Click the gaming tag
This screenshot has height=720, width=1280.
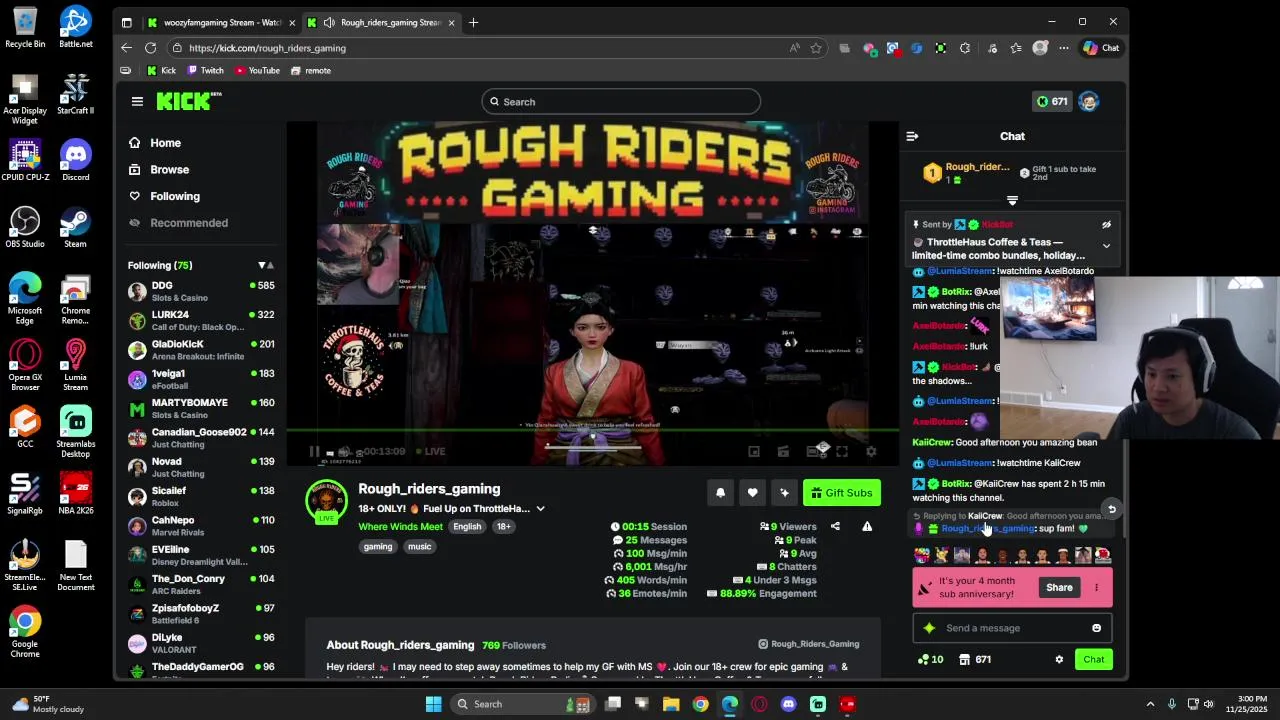(x=378, y=547)
